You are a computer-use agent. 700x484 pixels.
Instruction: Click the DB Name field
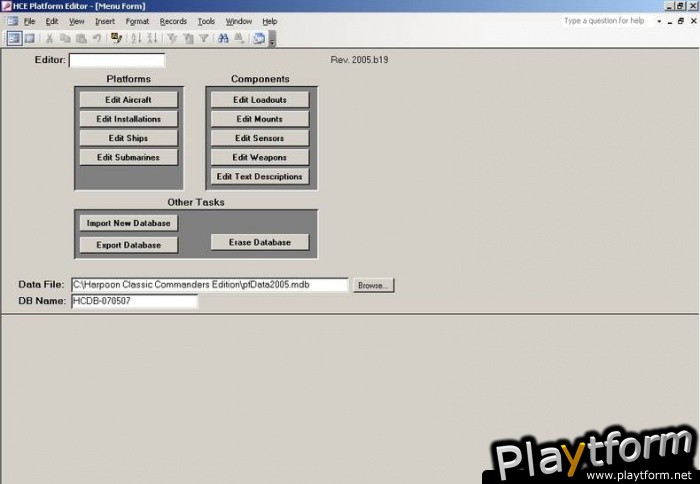[134, 301]
